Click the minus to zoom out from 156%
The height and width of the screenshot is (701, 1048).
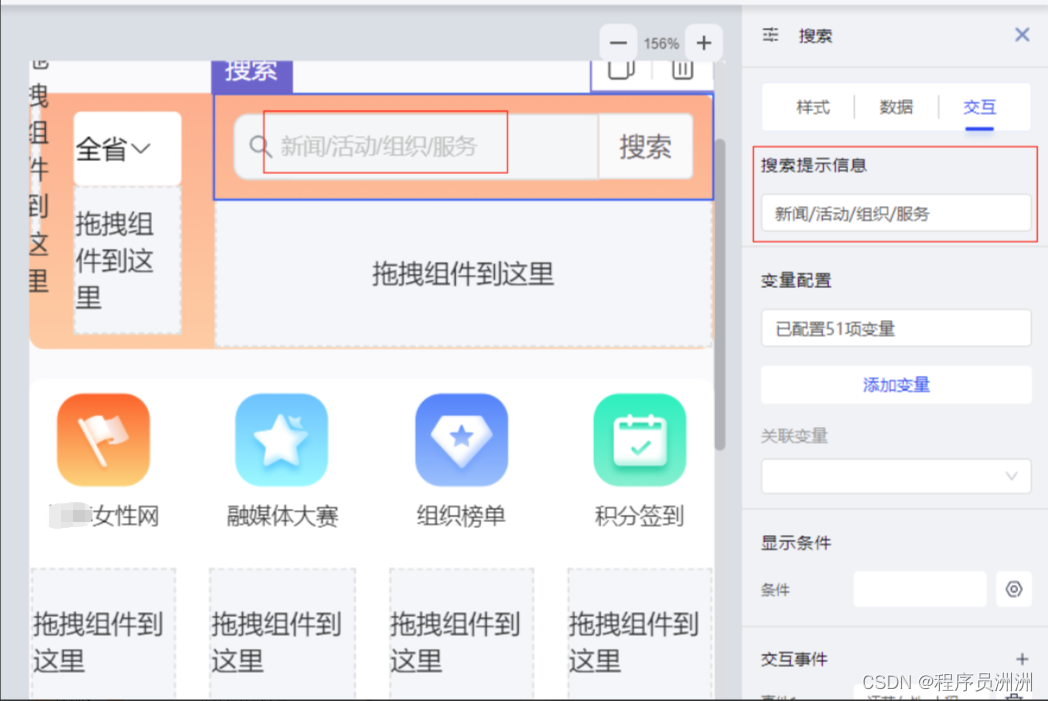618,42
